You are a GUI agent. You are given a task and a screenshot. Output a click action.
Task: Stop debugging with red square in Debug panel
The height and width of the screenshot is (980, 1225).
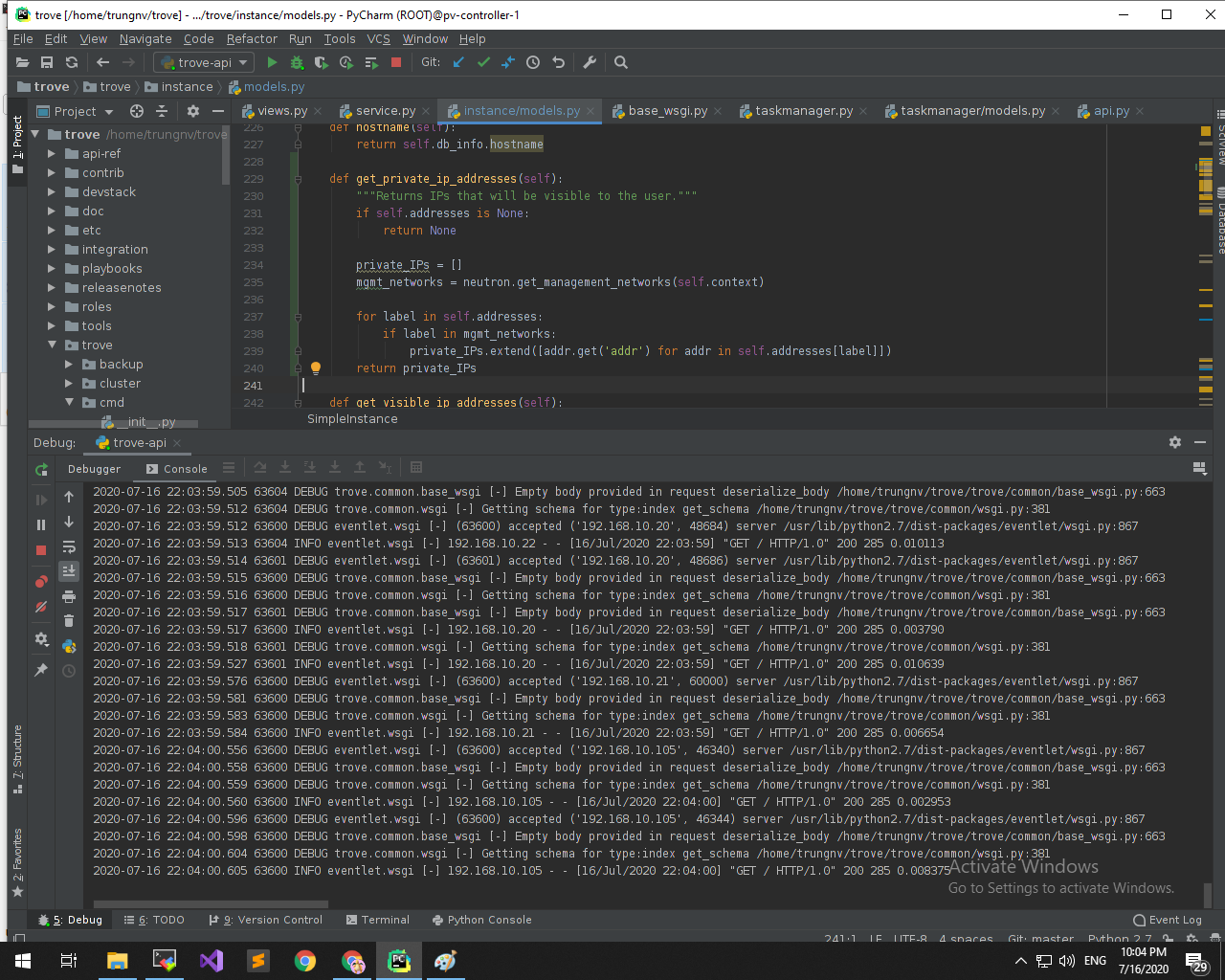[x=41, y=550]
